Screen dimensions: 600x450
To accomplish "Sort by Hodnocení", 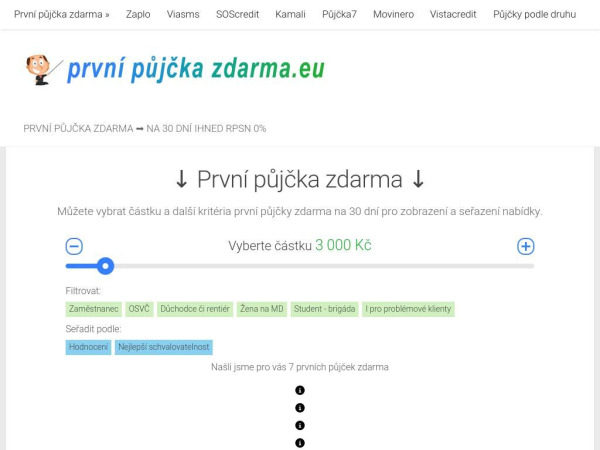I will pyautogui.click(x=88, y=347).
